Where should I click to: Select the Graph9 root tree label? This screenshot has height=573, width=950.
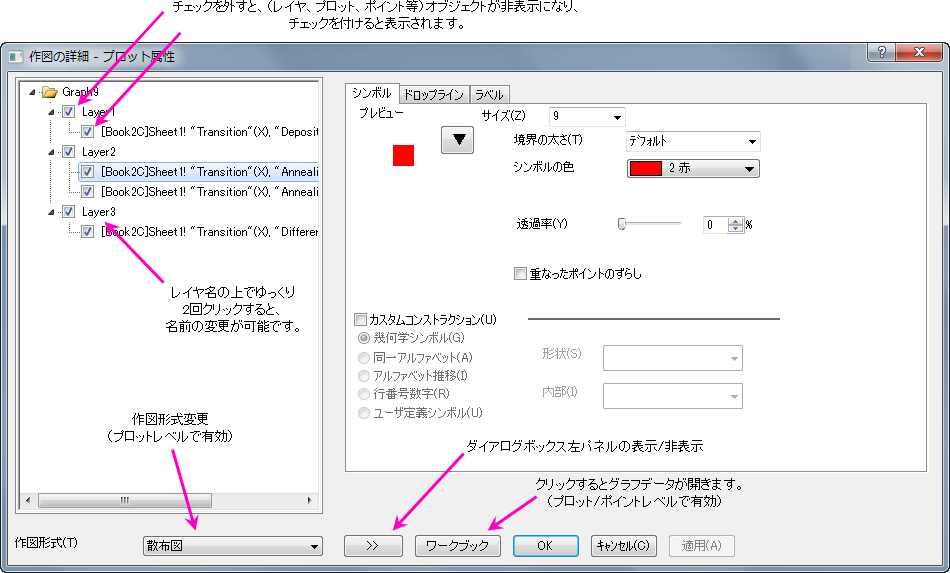tap(80, 92)
